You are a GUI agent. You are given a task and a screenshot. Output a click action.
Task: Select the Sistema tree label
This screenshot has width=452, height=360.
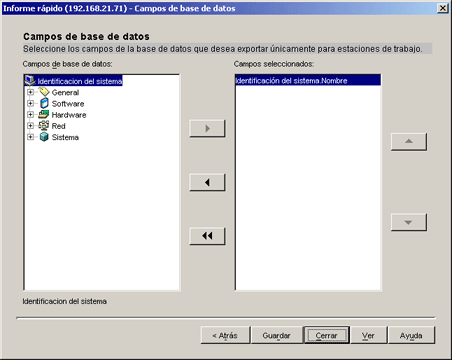65,137
